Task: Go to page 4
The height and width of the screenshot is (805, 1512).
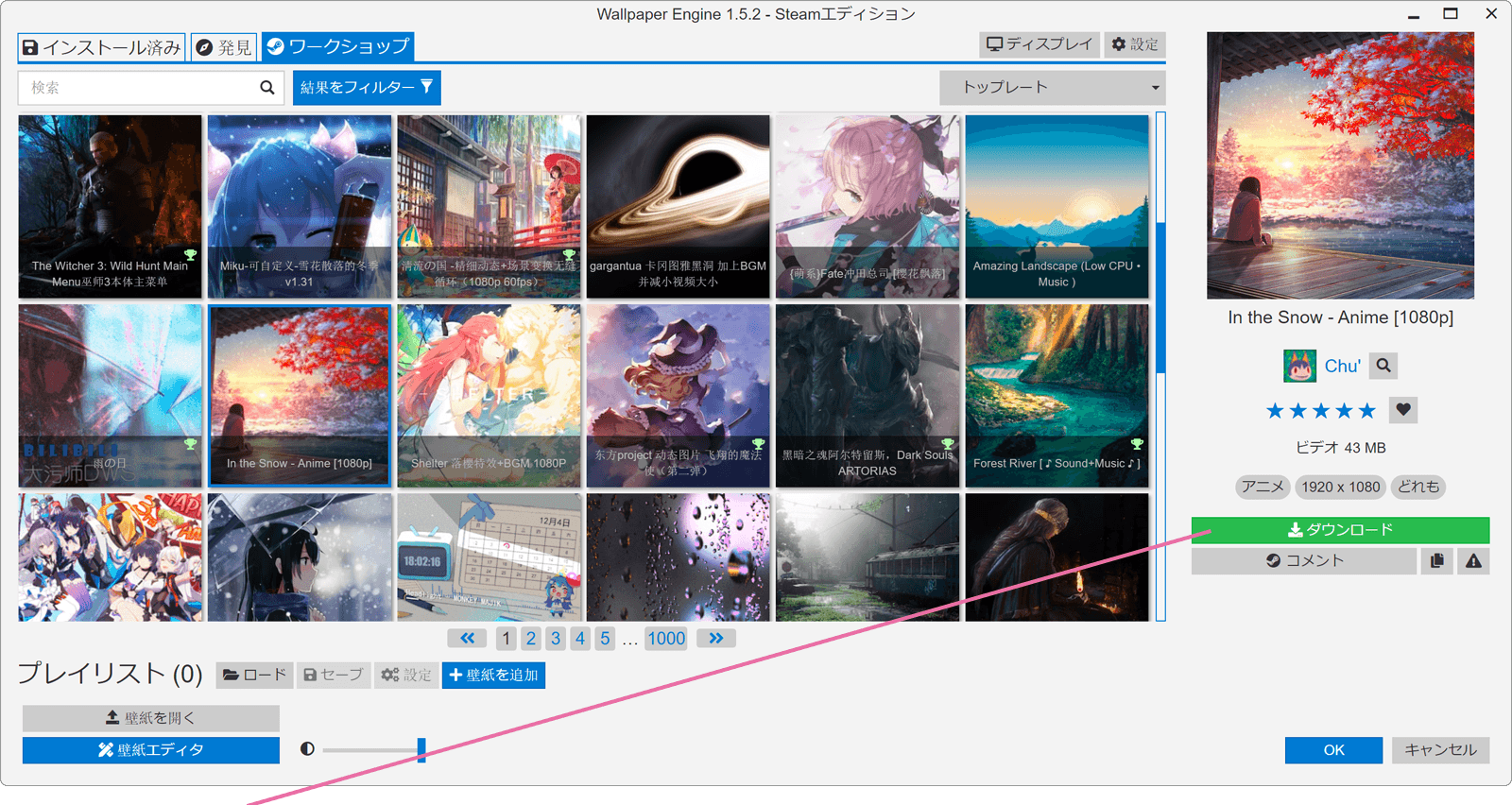Action: coord(580,639)
